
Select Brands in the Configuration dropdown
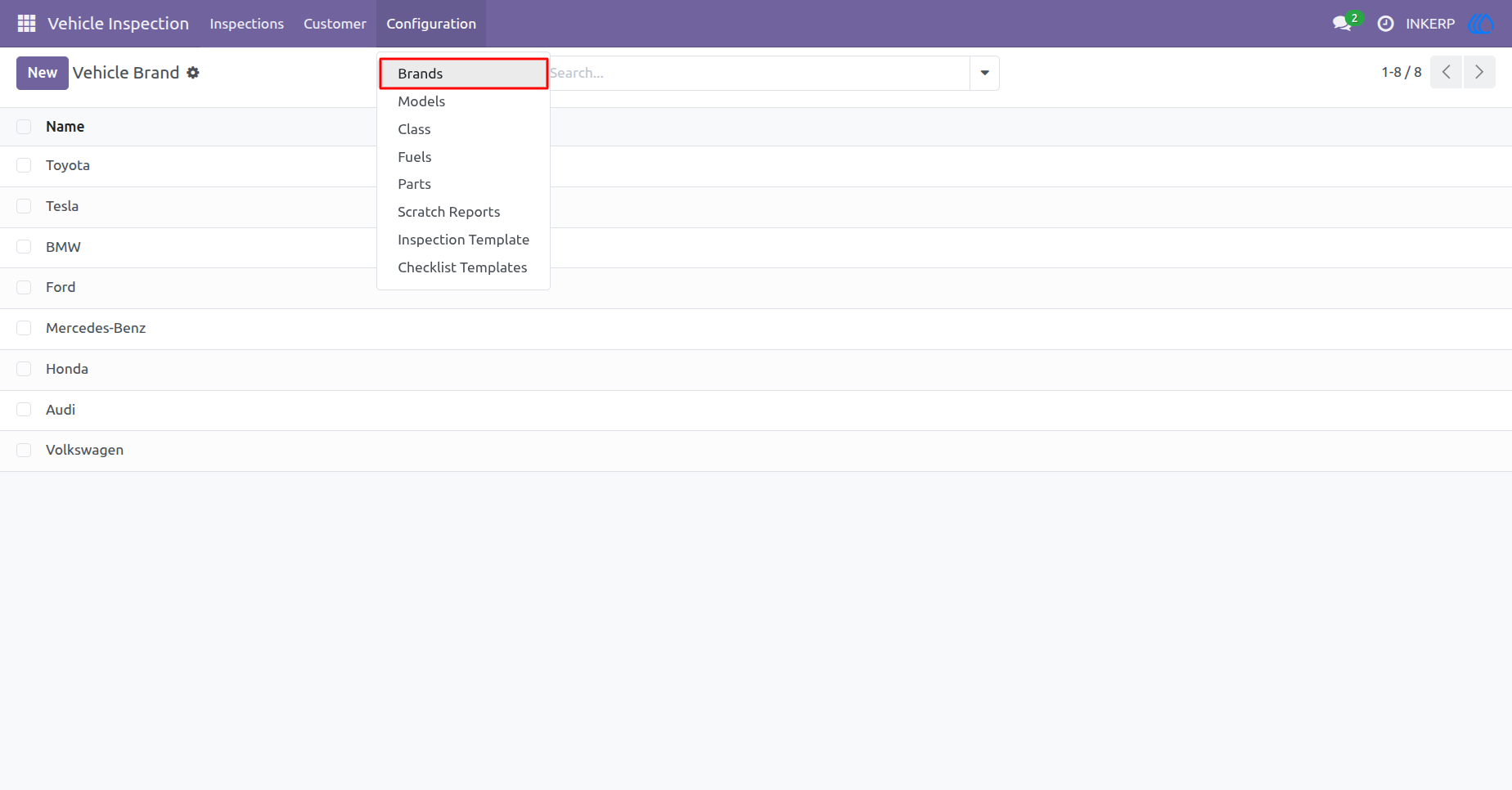(x=463, y=74)
